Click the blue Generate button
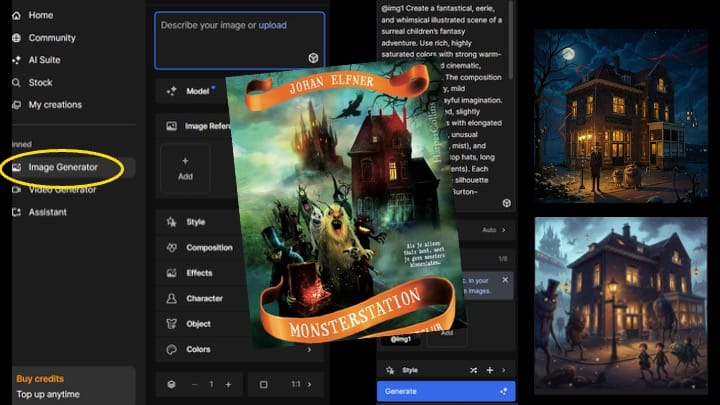Viewport: 720px width, 405px height. pyautogui.click(x=446, y=391)
